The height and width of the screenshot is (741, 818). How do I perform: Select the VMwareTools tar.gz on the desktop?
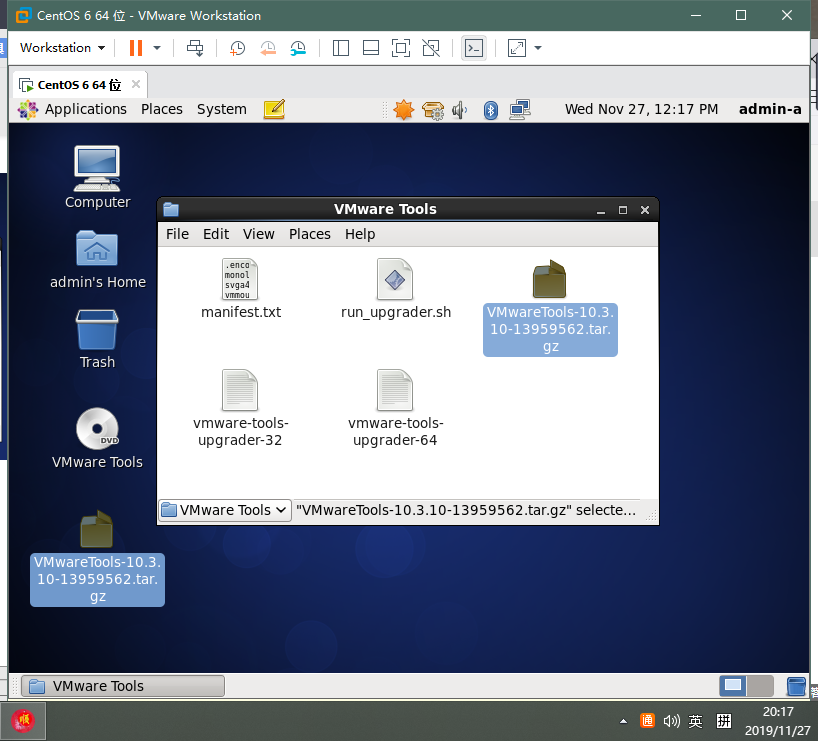[x=98, y=558]
